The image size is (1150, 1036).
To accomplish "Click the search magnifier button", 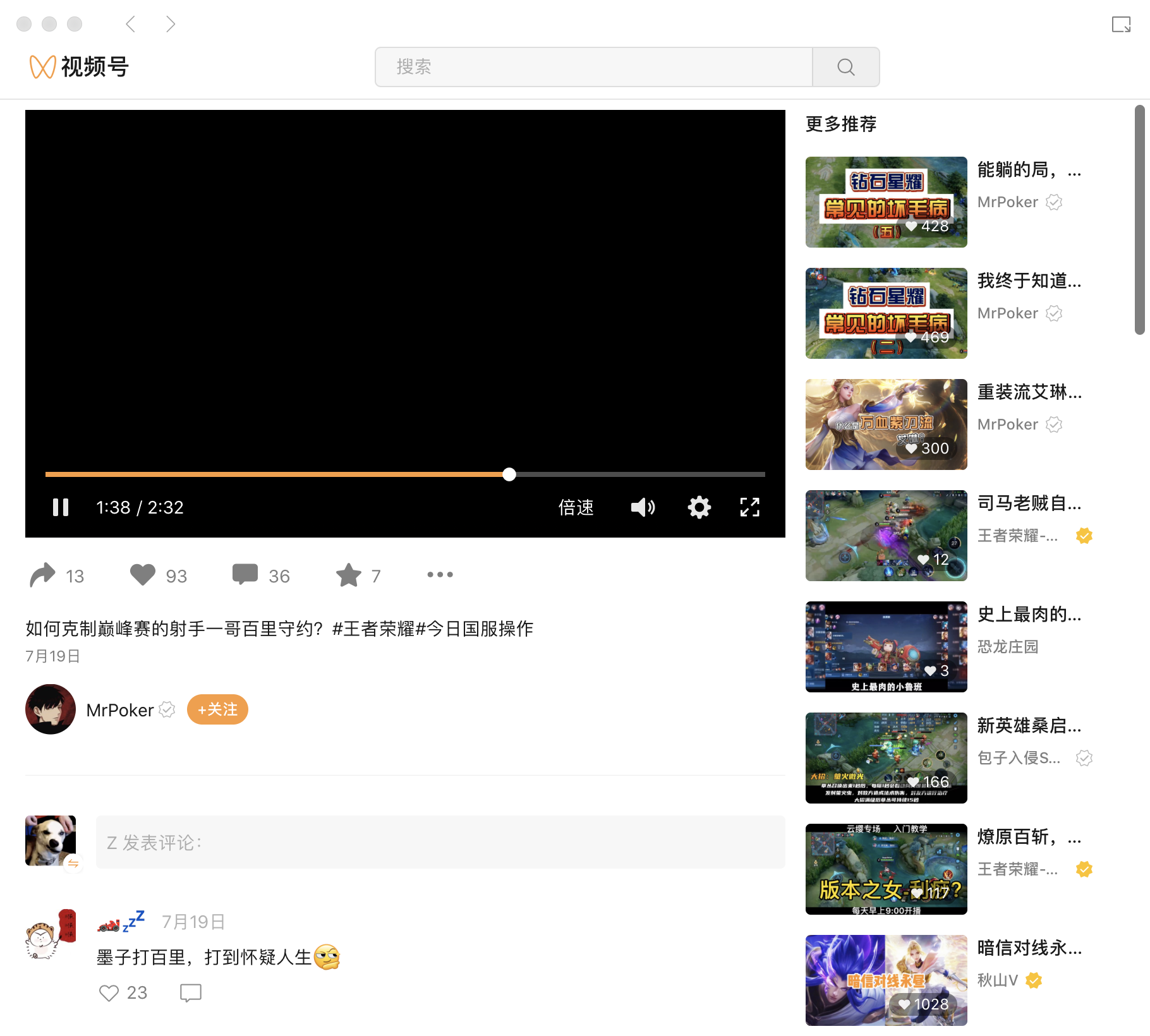I will (x=846, y=67).
